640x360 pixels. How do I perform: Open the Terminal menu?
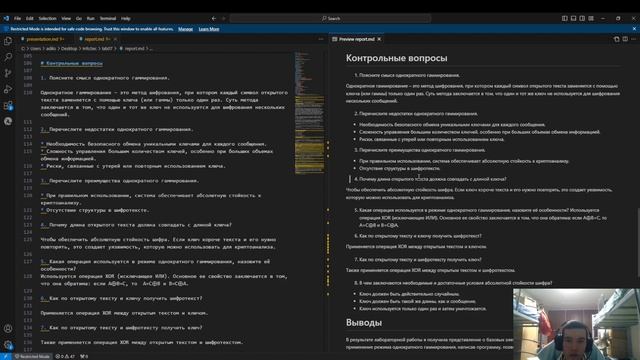point(108,18)
